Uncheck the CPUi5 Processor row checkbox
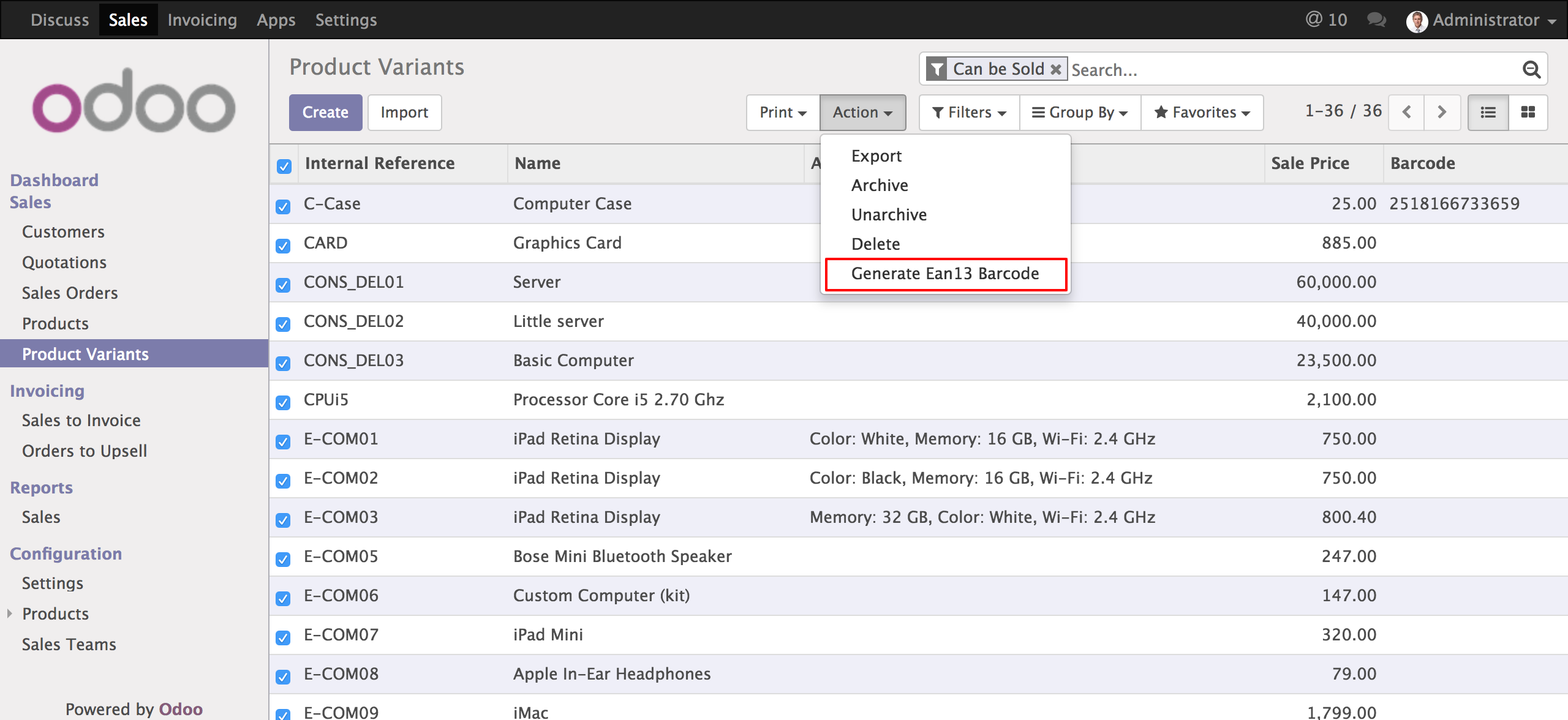The image size is (1568, 720). tap(283, 402)
